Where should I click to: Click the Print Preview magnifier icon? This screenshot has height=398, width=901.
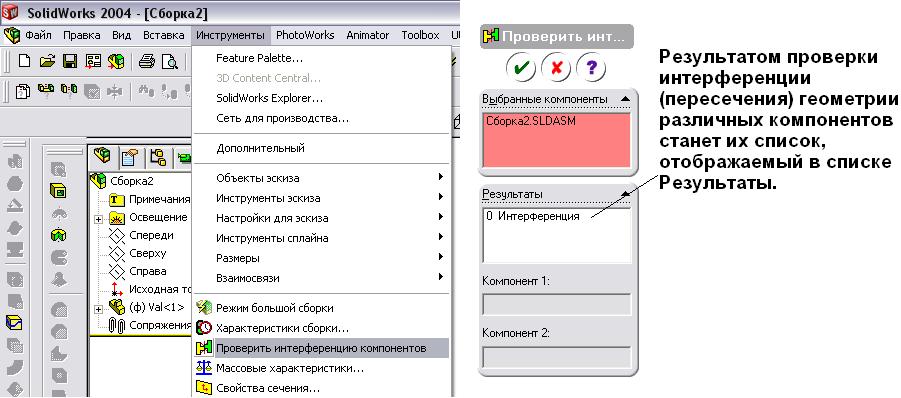[x=170, y=60]
